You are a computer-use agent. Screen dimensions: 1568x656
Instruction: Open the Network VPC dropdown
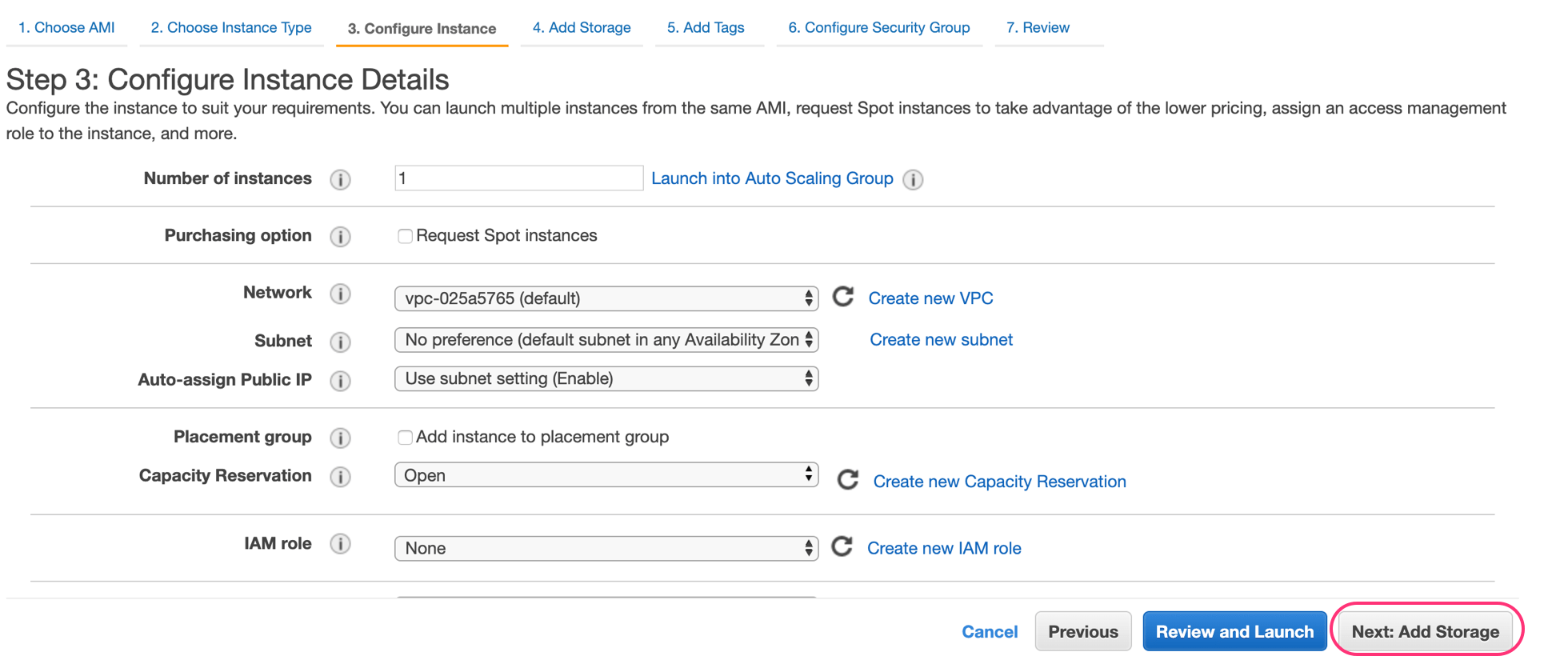tap(606, 298)
